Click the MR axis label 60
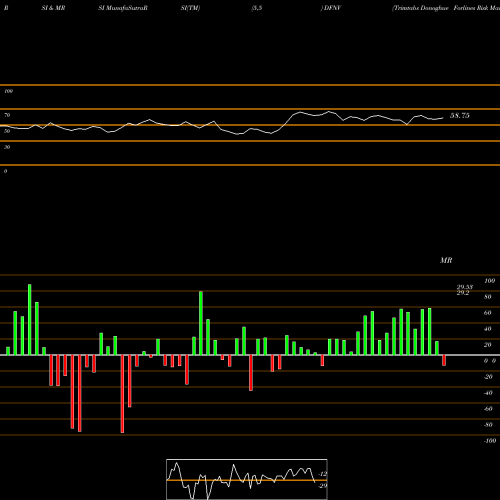The width and height of the screenshot is (500, 500). tap(488, 313)
